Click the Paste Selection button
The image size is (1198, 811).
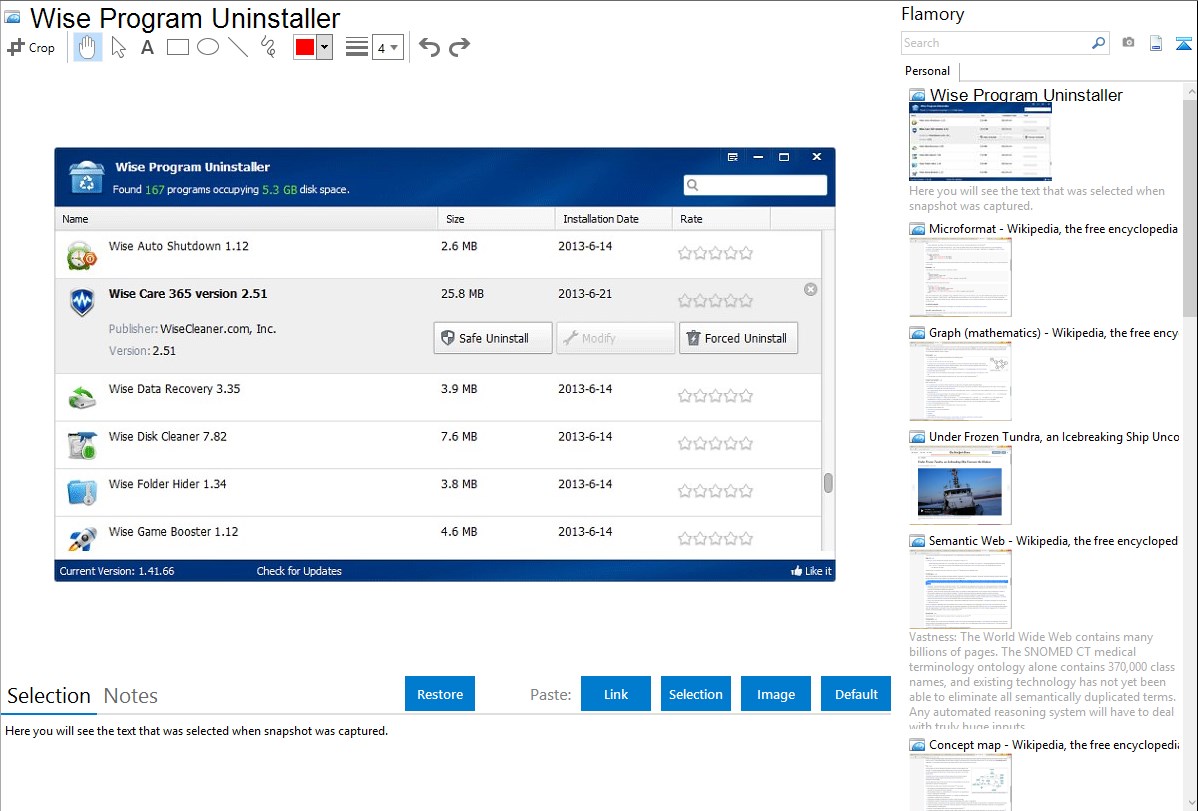695,694
